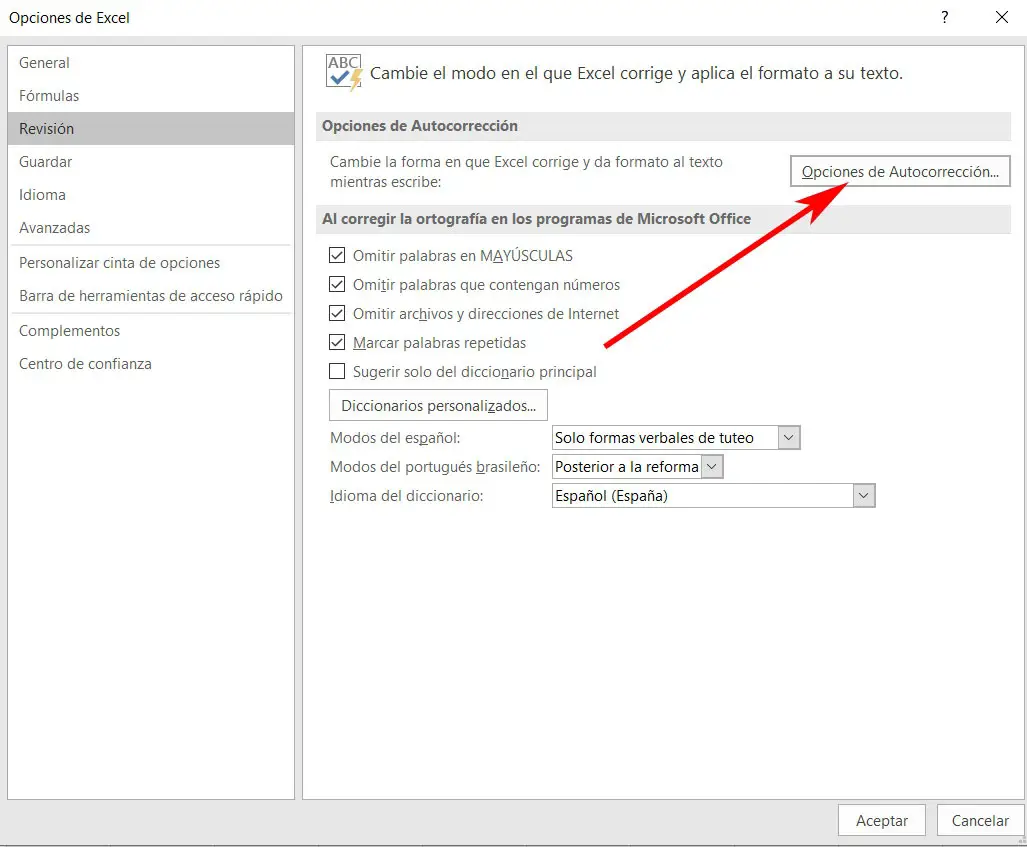Click the ABC proofing icon in the header
The width and height of the screenshot is (1027, 847).
click(344, 72)
